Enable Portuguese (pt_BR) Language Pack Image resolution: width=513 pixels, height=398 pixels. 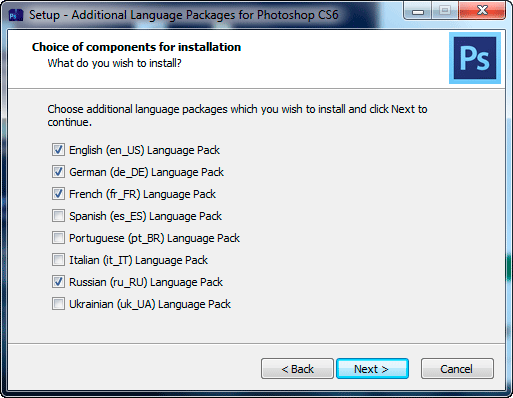coord(58,238)
